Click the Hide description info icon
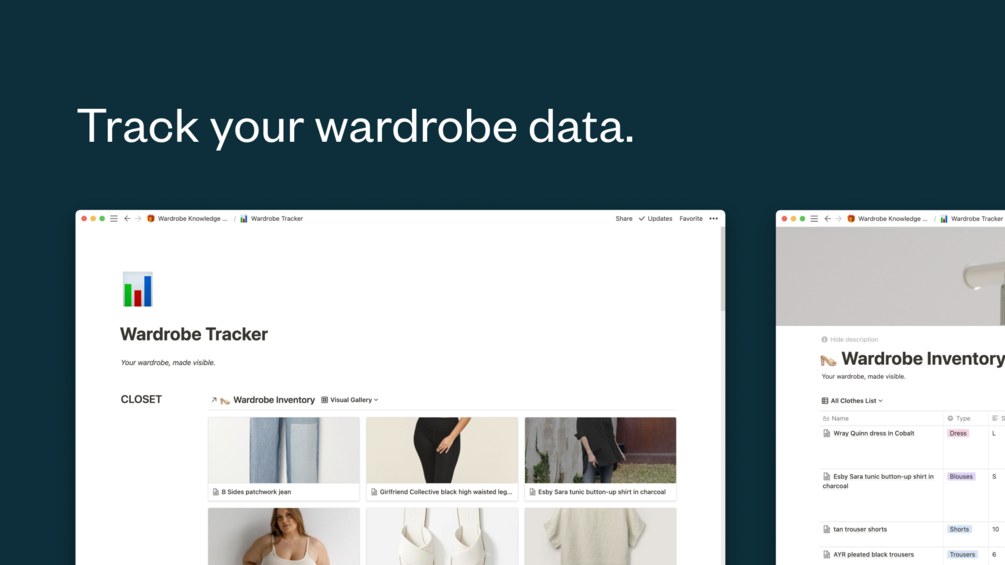Viewport: 1005px width, 565px height. click(x=824, y=340)
